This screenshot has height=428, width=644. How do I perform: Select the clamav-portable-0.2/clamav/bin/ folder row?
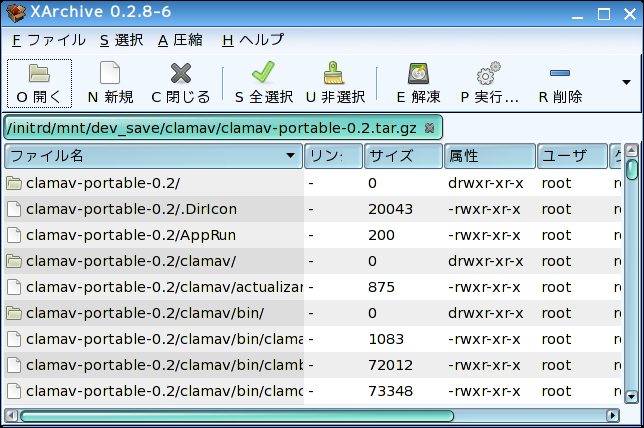point(313,313)
